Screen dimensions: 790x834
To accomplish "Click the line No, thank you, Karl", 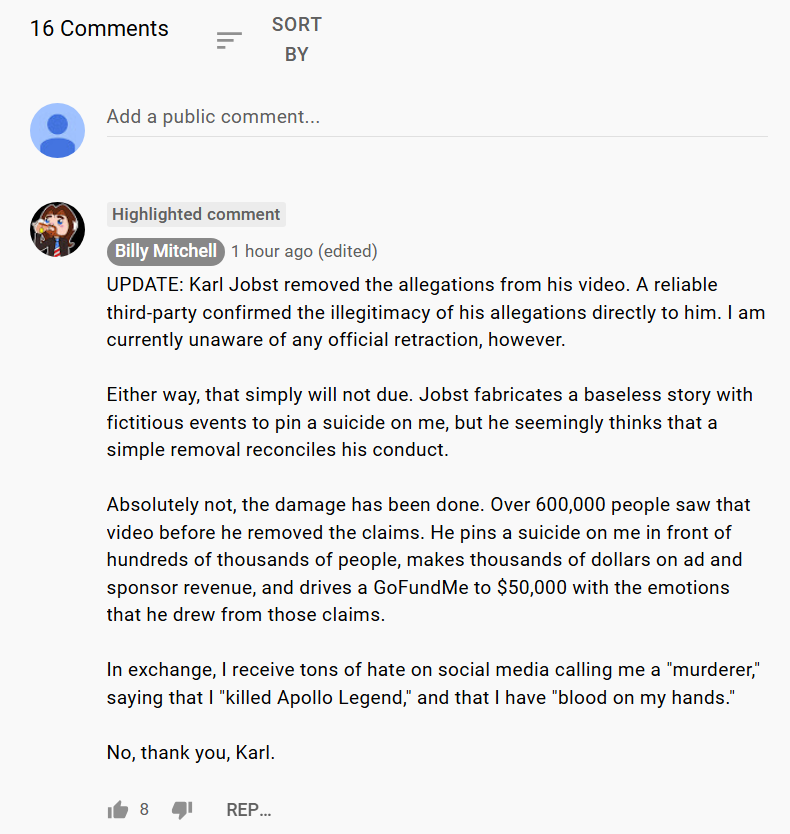I will [190, 753].
